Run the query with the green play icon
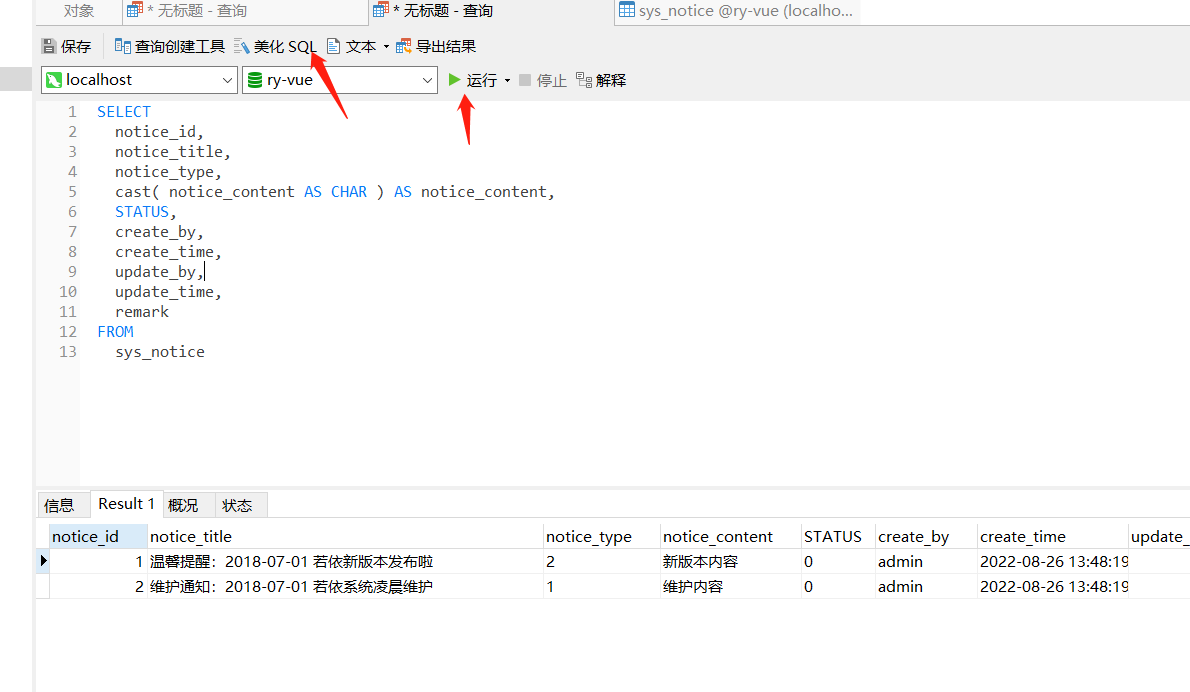1190x692 pixels. [x=455, y=80]
